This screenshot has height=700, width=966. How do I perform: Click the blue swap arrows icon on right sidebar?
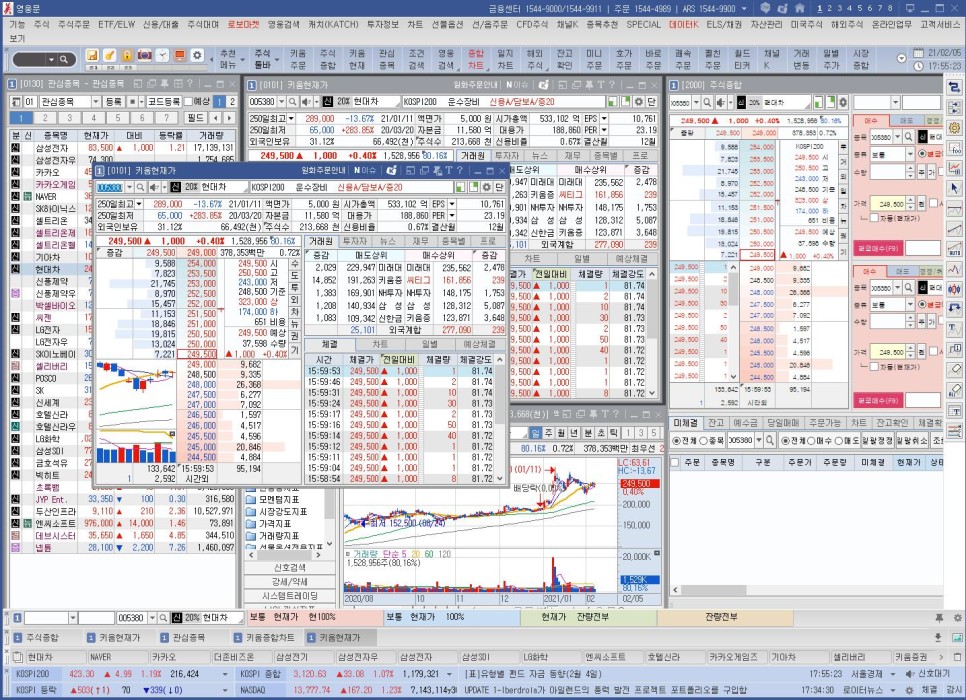pyautogui.click(x=955, y=87)
